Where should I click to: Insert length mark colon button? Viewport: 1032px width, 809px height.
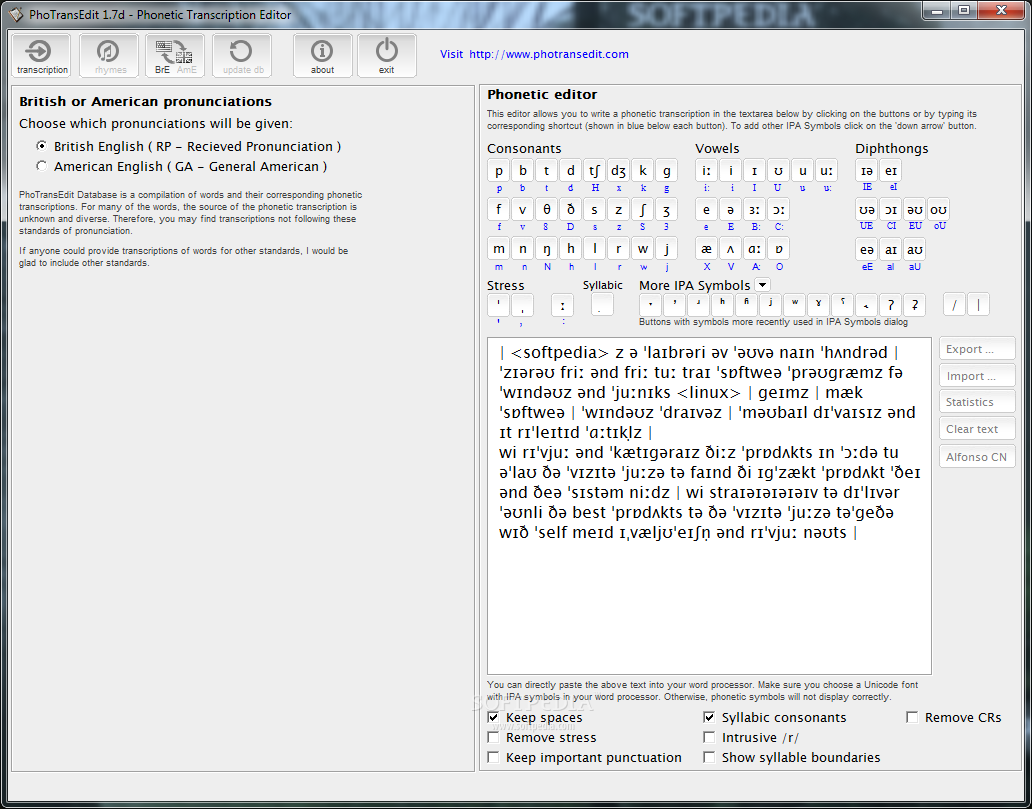tap(562, 305)
